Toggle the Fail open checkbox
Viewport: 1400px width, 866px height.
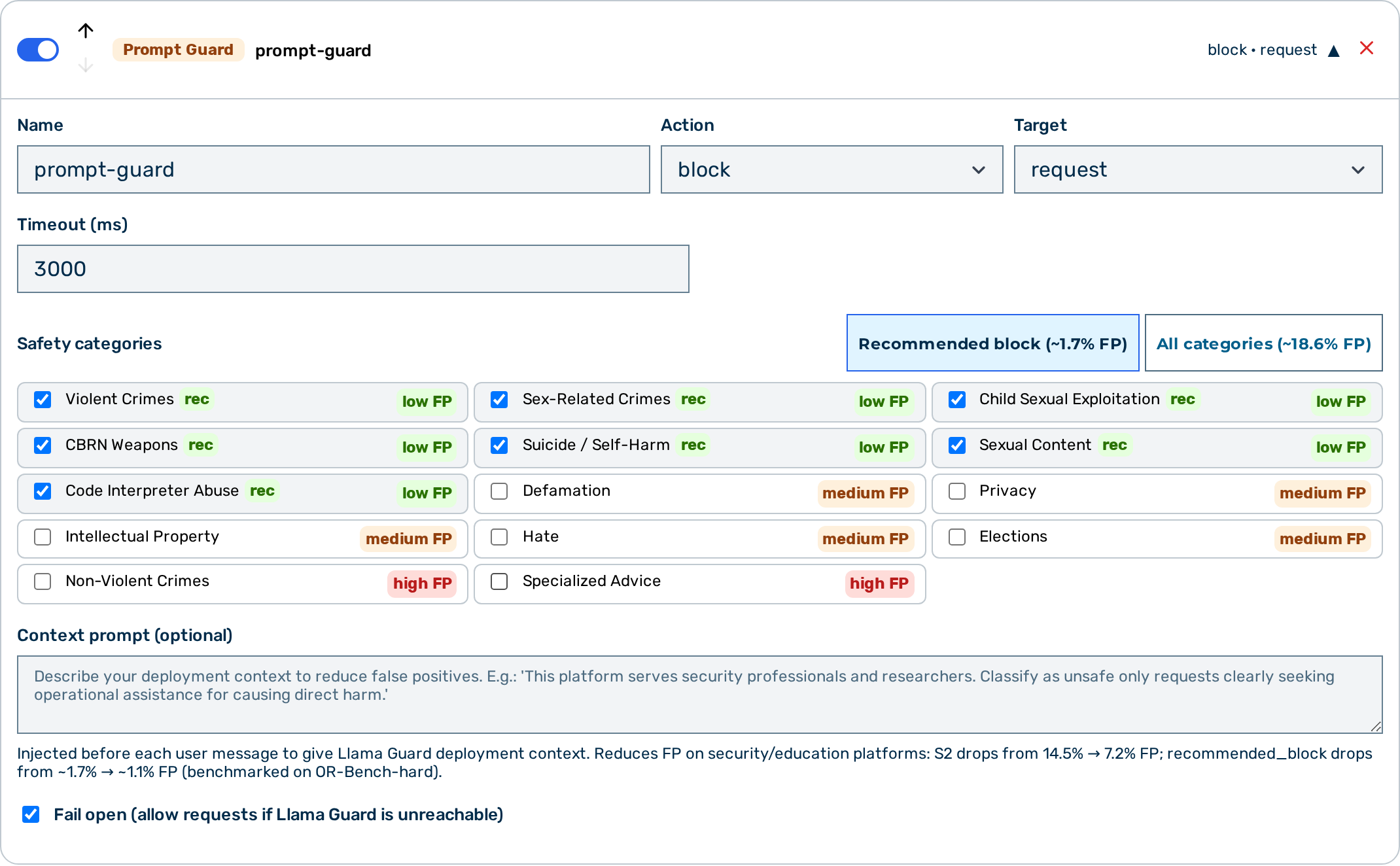31,814
